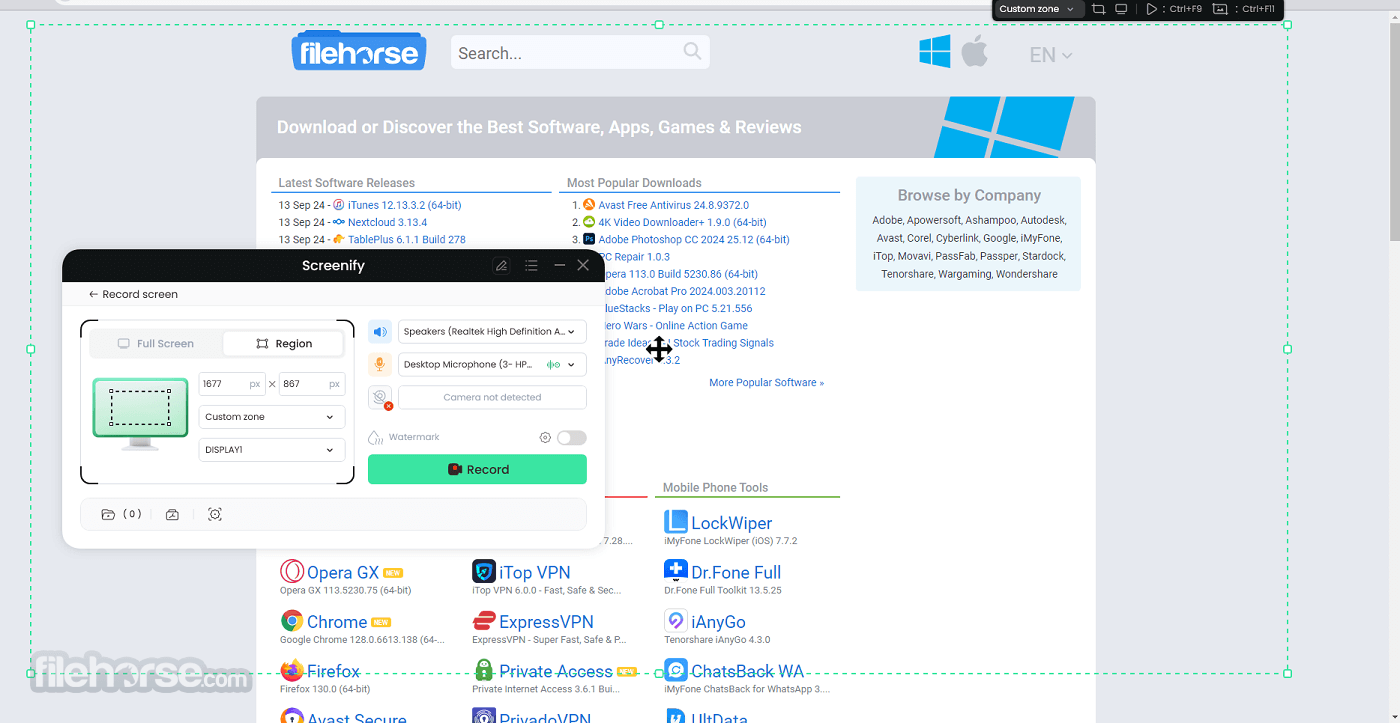Open the annotation pen icon in Screenify title bar
1400x723 pixels.
pos(502,266)
